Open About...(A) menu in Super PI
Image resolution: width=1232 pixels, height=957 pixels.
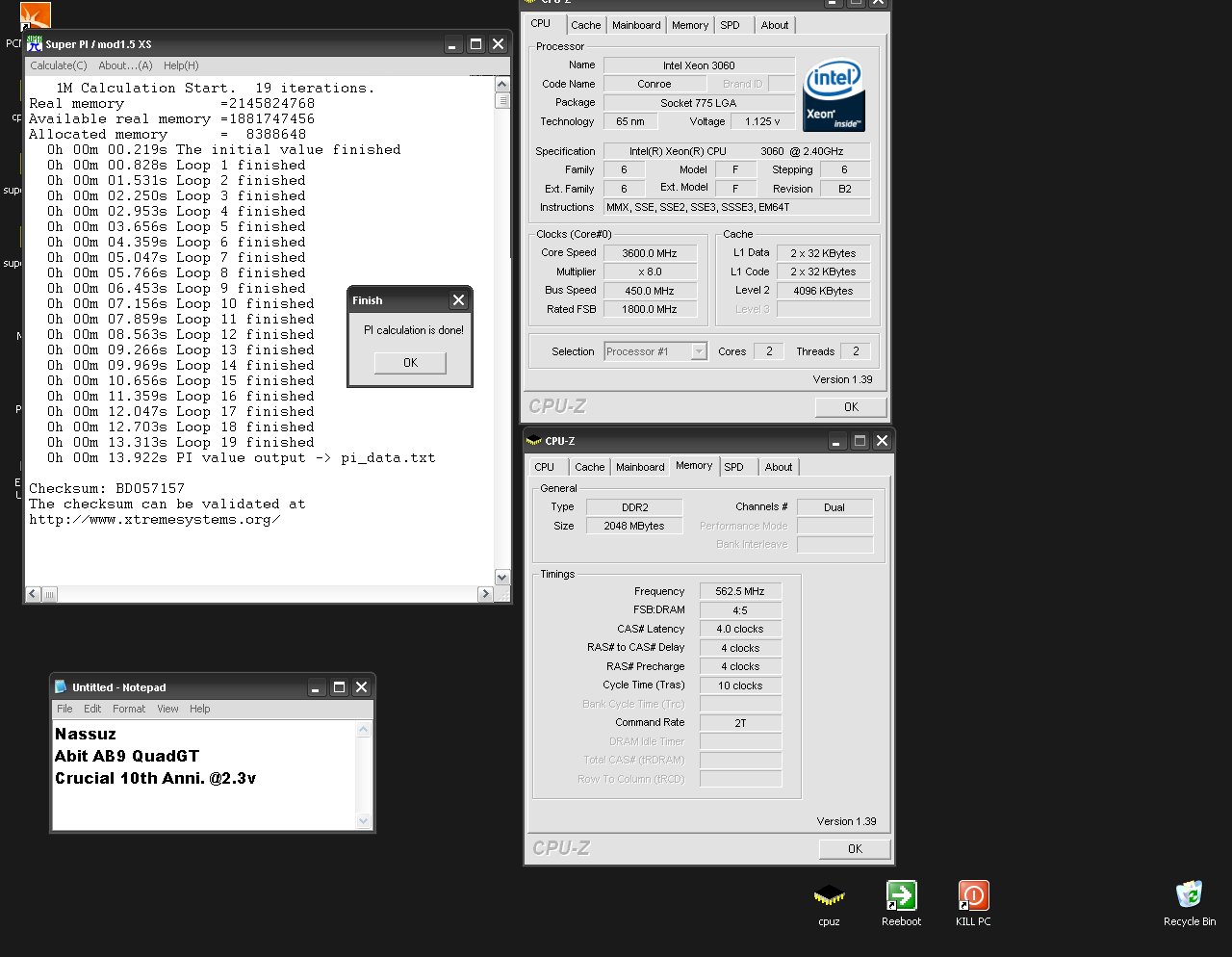pyautogui.click(x=125, y=65)
